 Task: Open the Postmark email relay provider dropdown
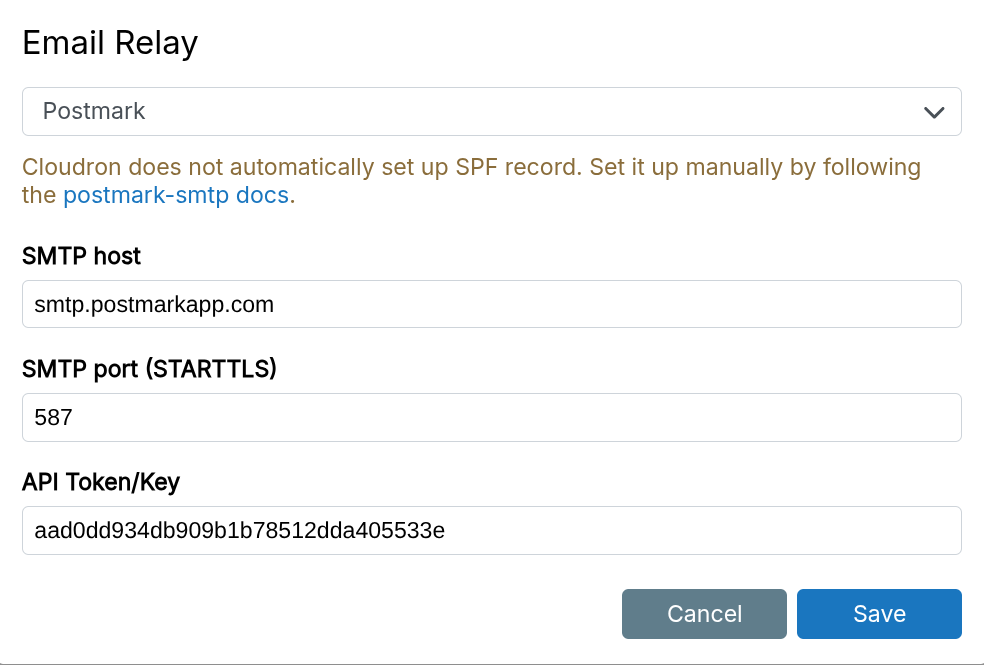pos(491,111)
